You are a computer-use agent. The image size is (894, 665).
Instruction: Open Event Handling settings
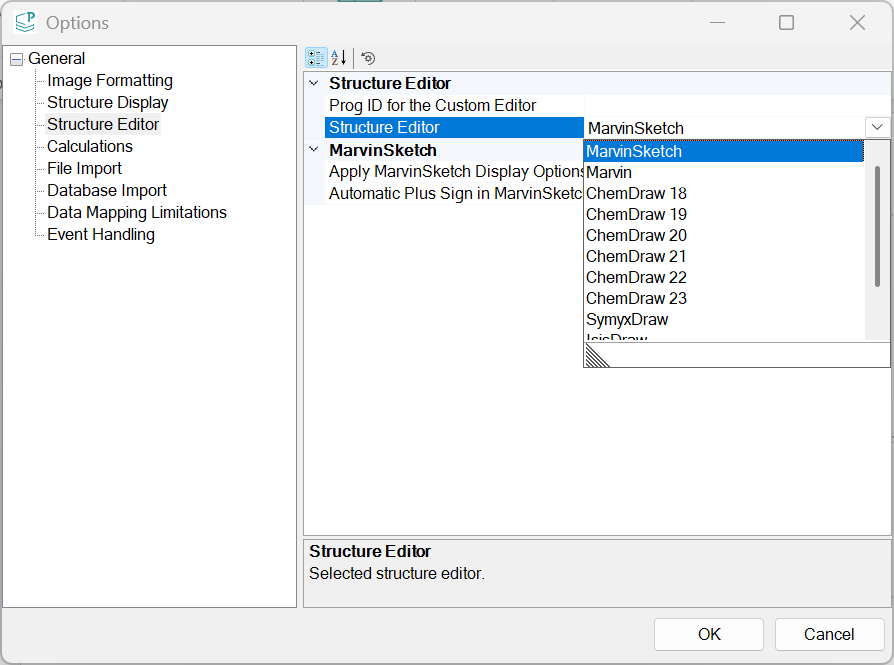click(101, 235)
